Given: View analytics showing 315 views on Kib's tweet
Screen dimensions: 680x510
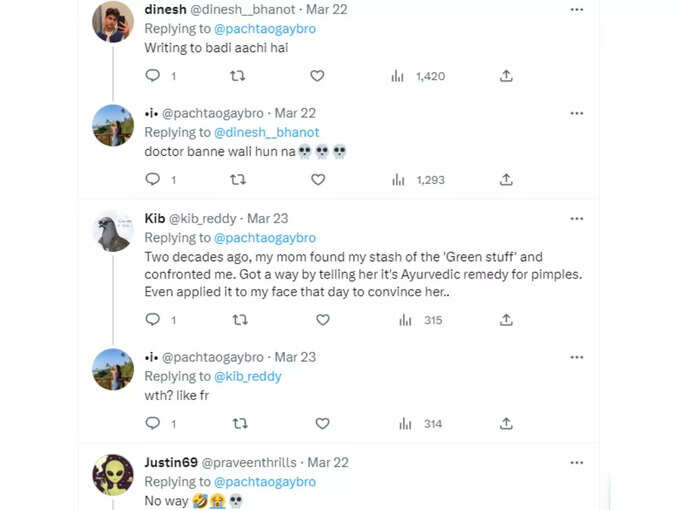Looking at the screenshot, I should point(420,320).
